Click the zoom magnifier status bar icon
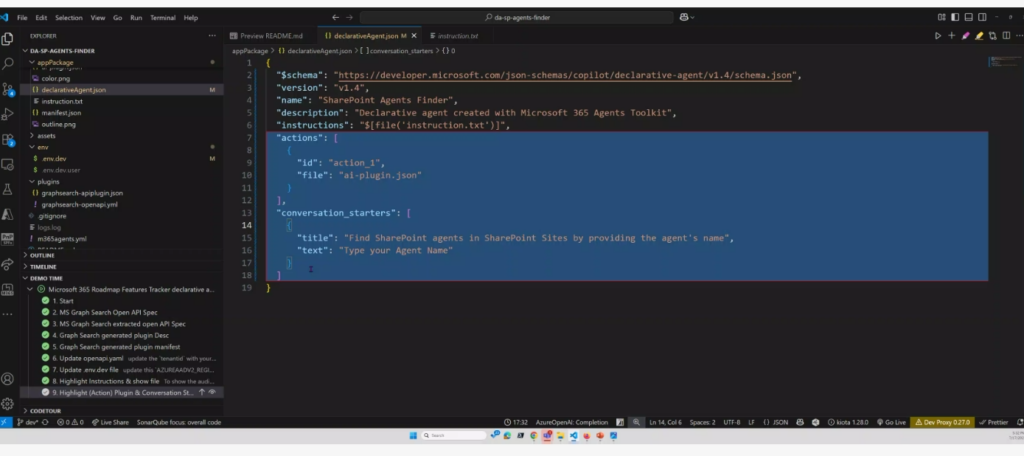This screenshot has height=456, width=1024. pyautogui.click(x=635, y=423)
